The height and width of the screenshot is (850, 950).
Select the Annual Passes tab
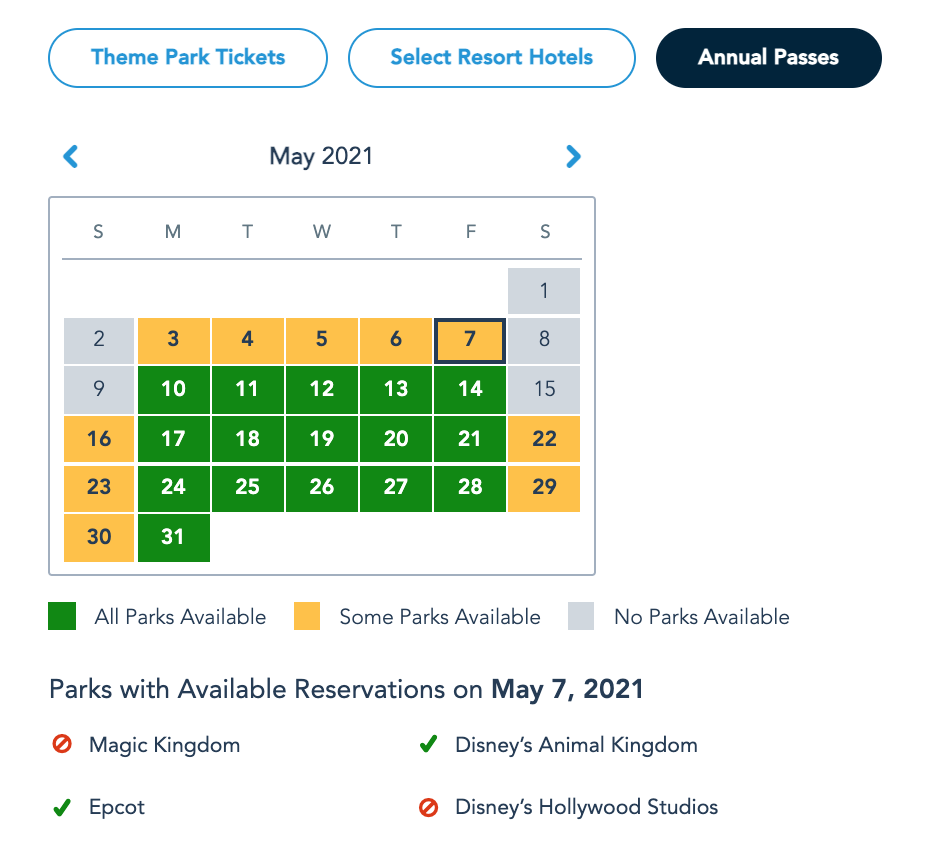(x=768, y=57)
